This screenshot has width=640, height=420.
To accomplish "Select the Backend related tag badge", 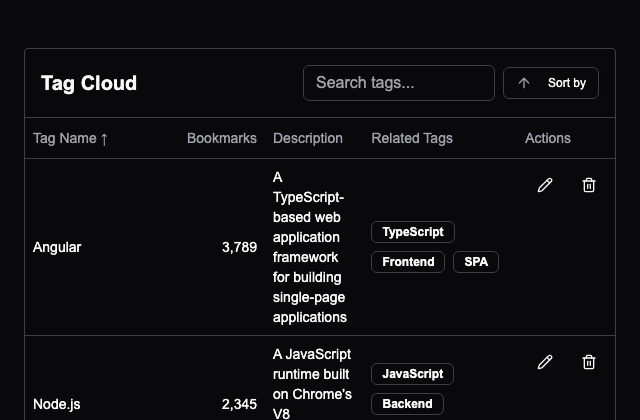I will tap(407, 404).
